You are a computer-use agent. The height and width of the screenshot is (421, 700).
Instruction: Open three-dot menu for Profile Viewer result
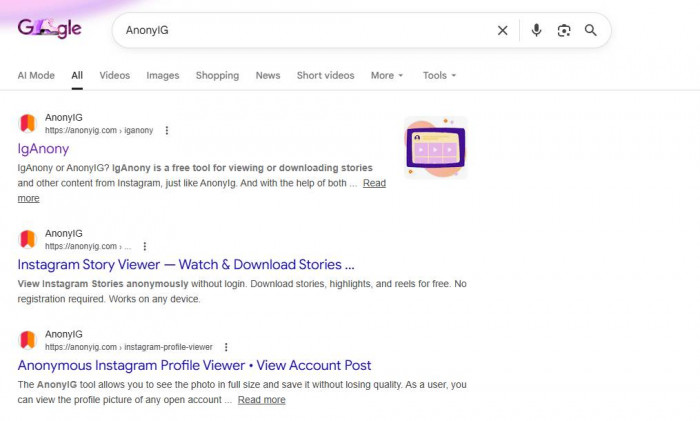[227, 347]
